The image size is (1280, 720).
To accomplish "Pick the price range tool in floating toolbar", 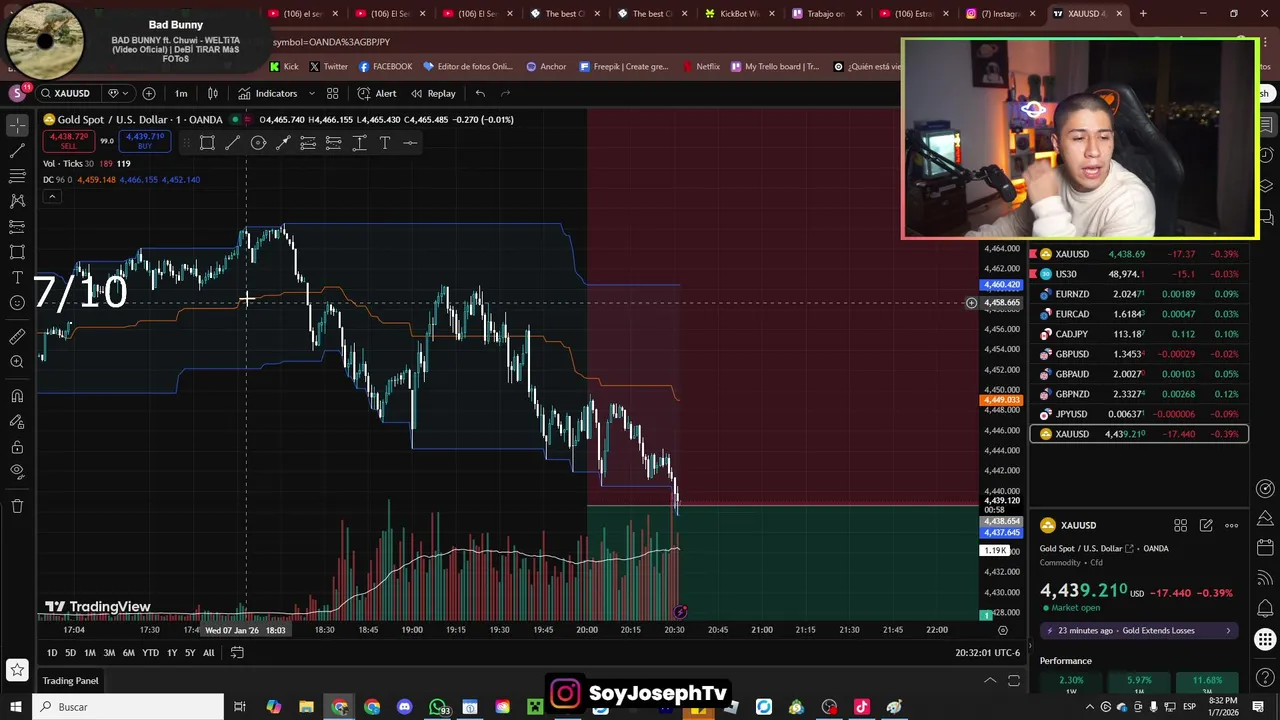I will [x=359, y=143].
